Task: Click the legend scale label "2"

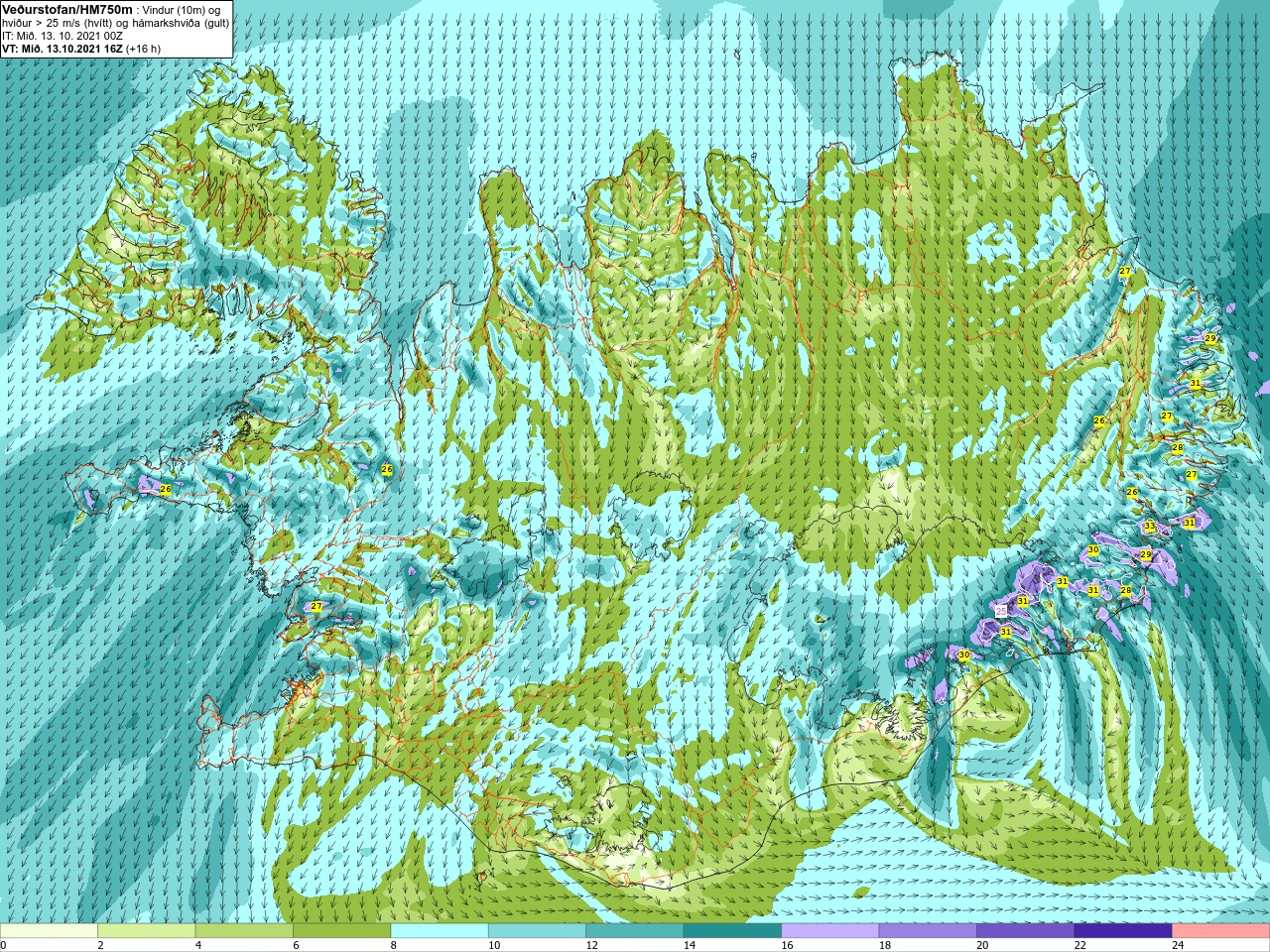Action: (x=100, y=945)
